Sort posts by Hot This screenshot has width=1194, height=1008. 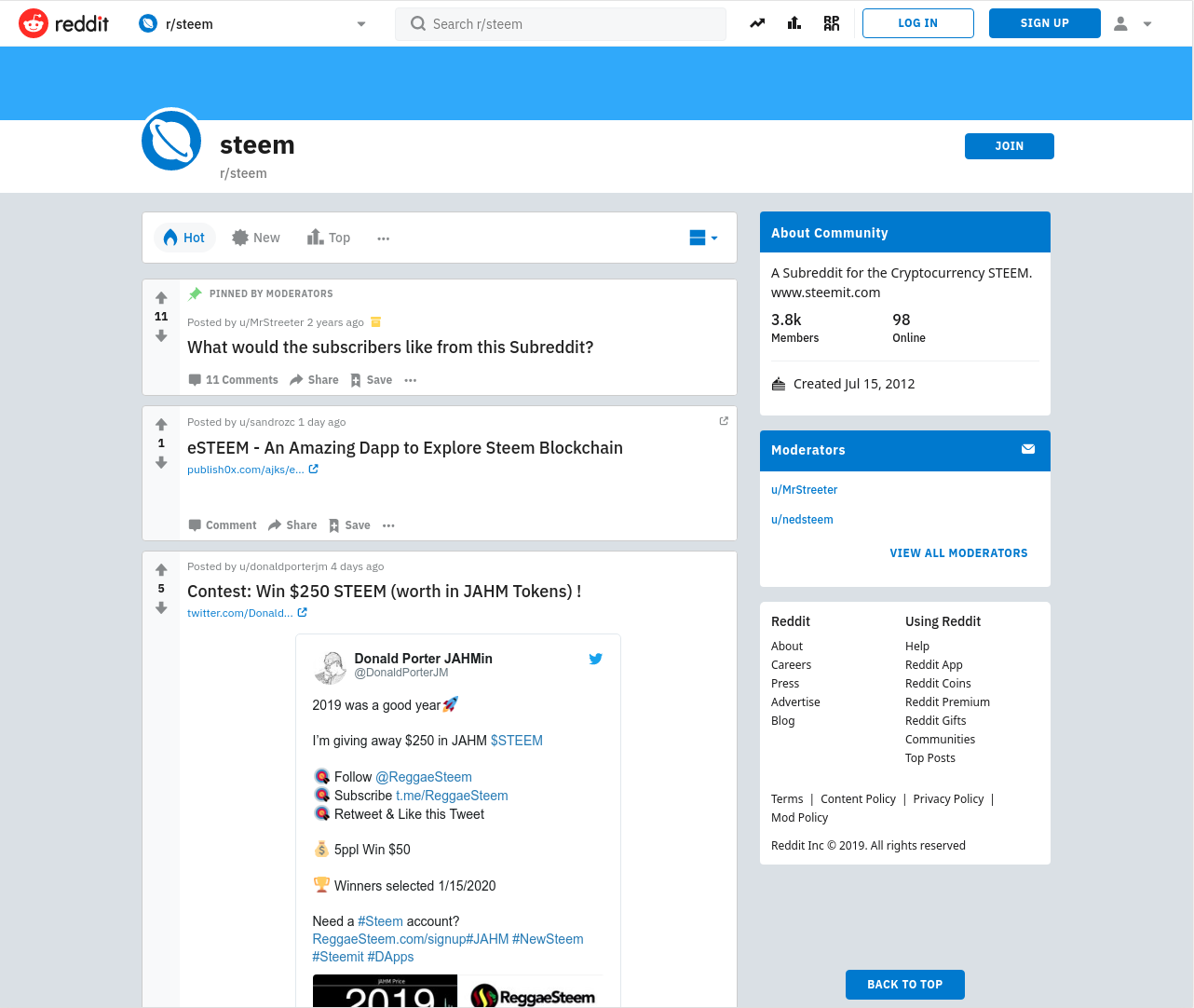pyautogui.click(x=184, y=238)
